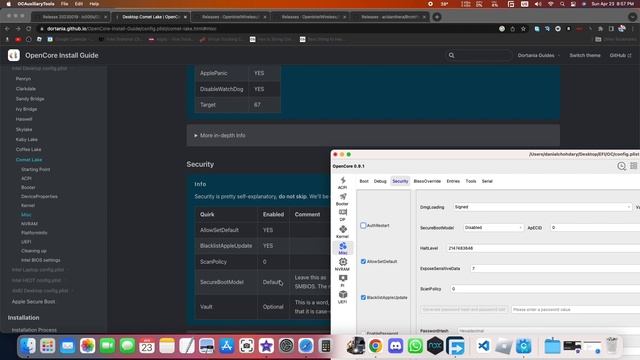The height and width of the screenshot is (360, 640).
Task: Open the GitHub link in header
Action: pos(620,55)
